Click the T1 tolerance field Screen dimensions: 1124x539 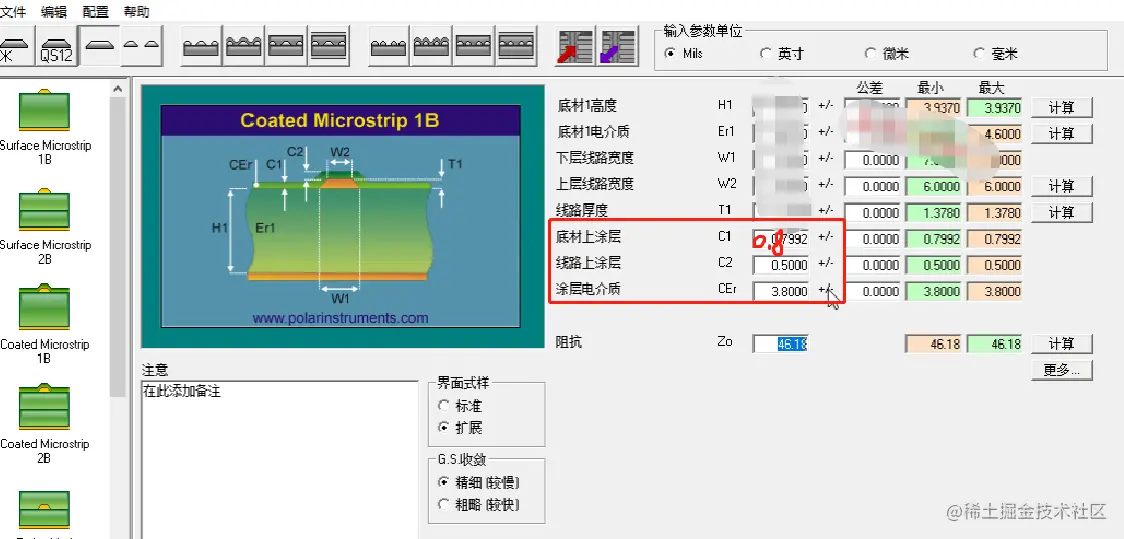[x=872, y=213]
